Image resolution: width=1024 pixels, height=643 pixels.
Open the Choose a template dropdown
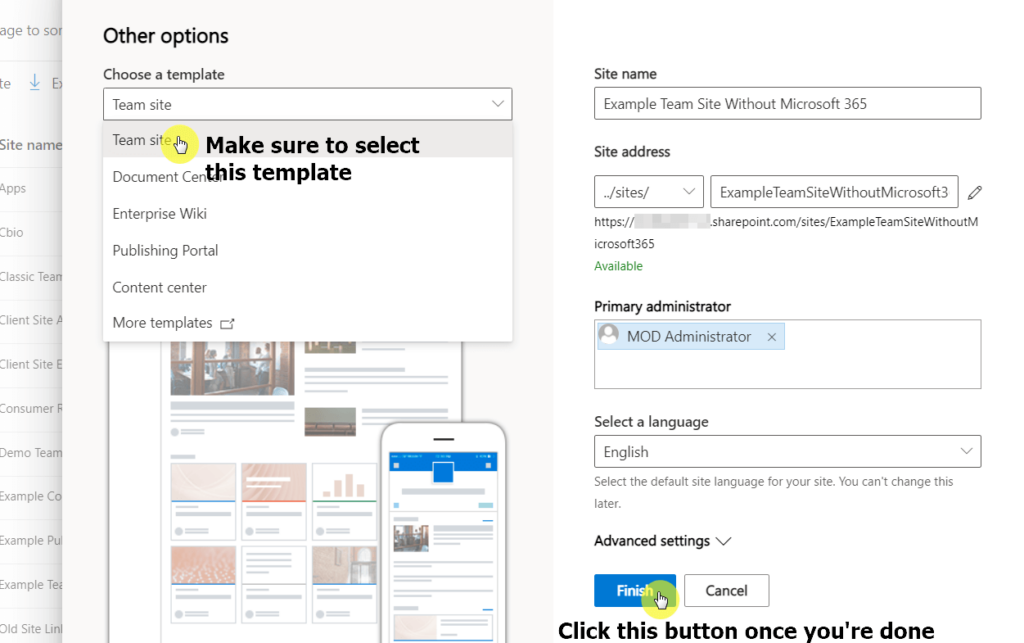(307, 104)
